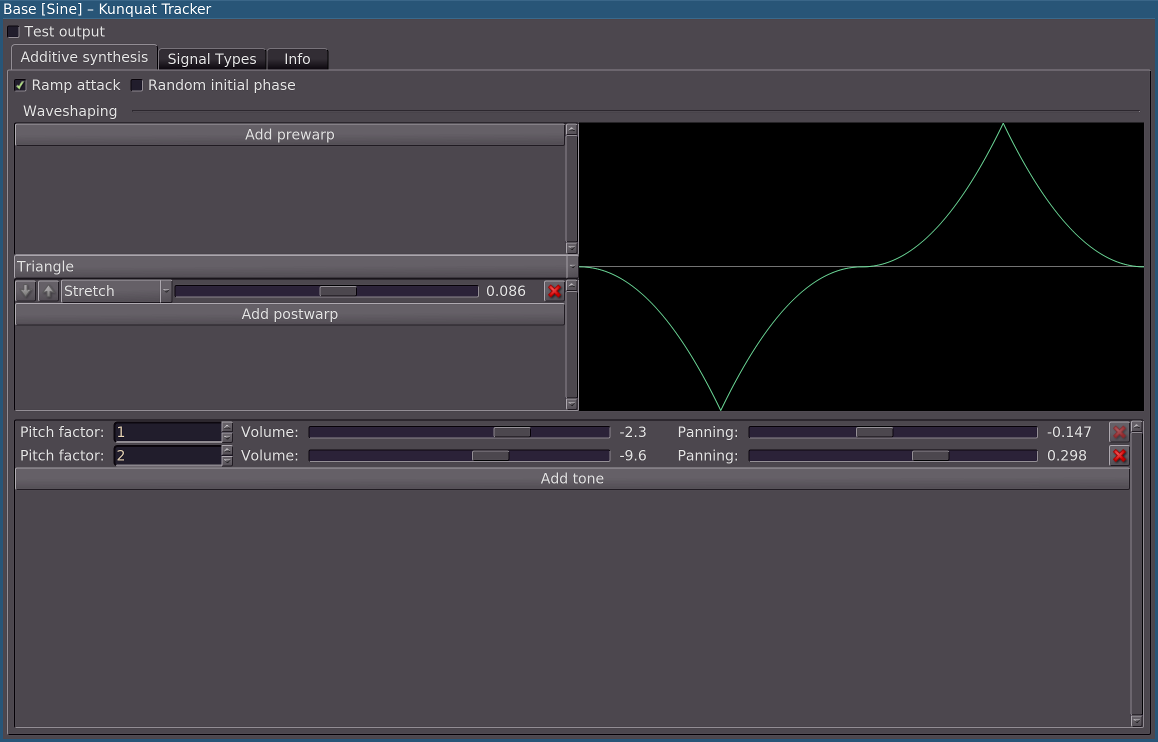Click the Stretch value 0.086
This screenshot has height=742, width=1158.
point(506,291)
